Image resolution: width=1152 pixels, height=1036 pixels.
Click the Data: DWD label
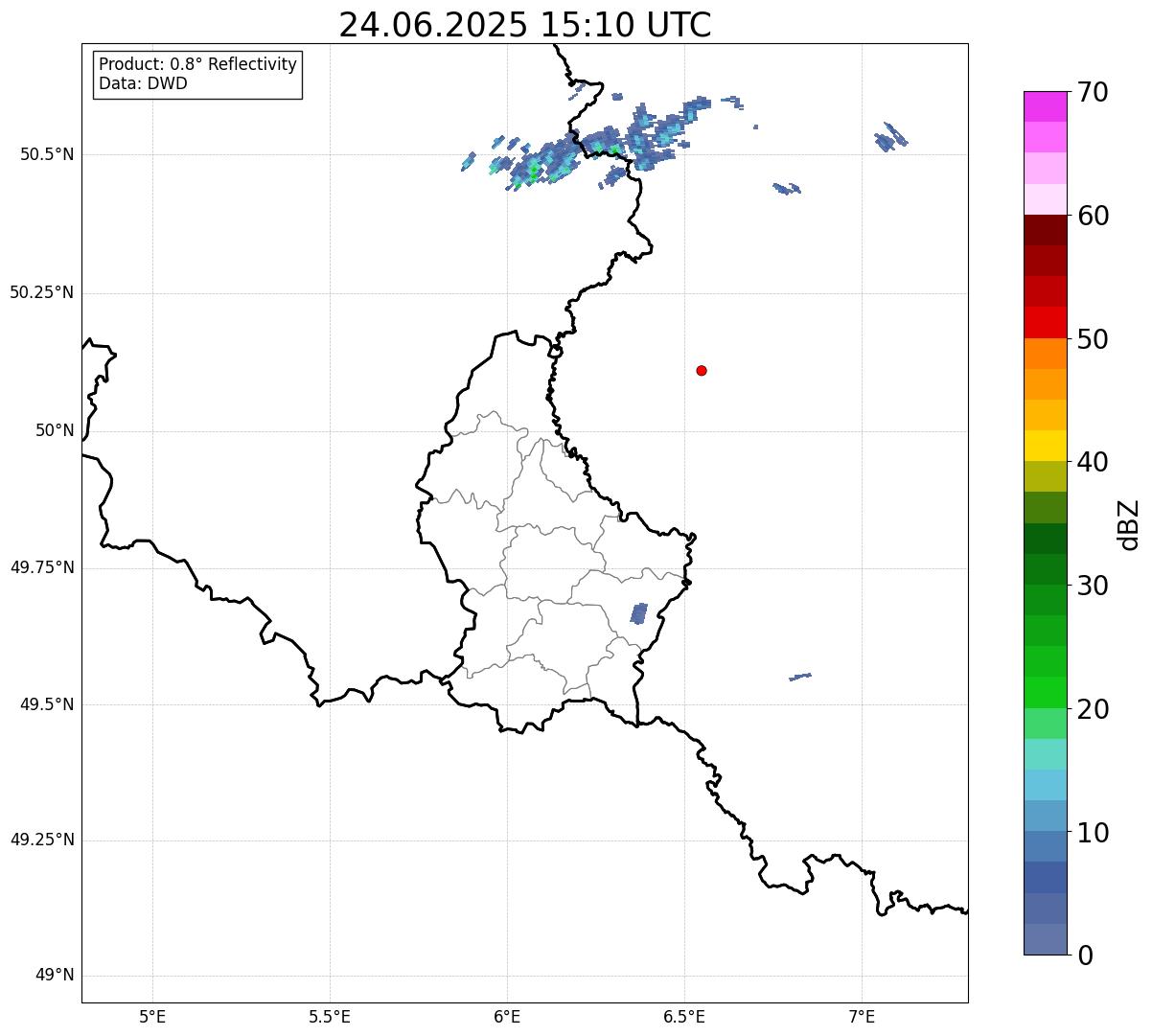[x=143, y=83]
